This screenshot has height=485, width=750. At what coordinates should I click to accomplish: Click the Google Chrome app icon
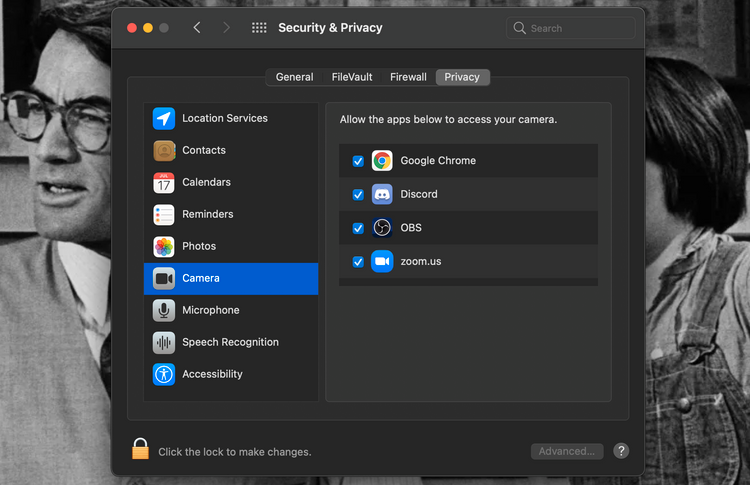[x=382, y=161]
